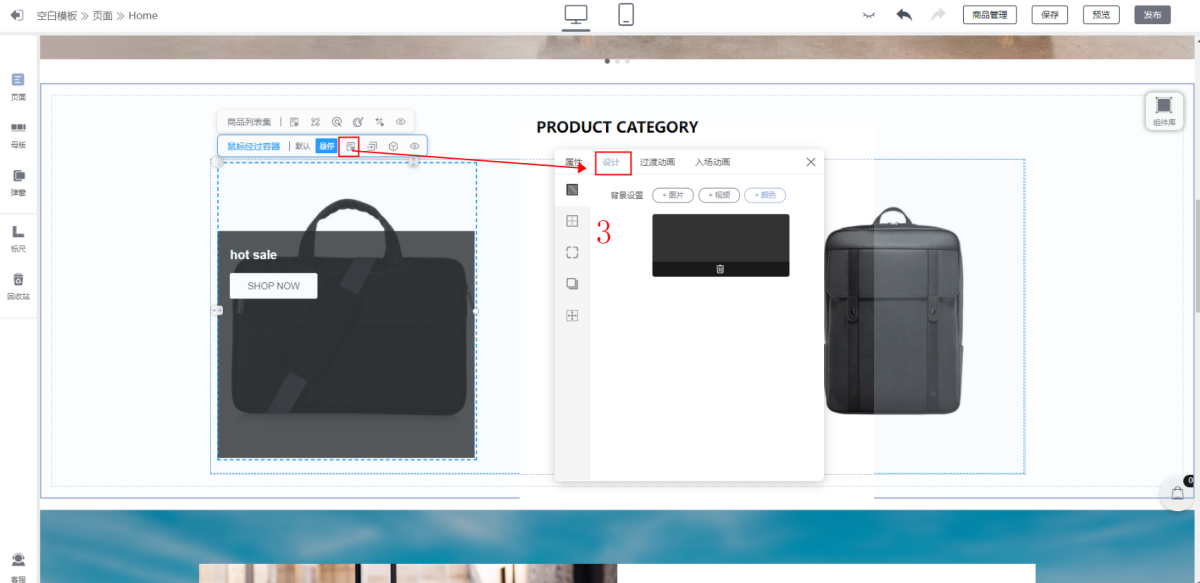Click the undo arrow in top bar
Image resolution: width=1200 pixels, height=583 pixels.
(x=904, y=15)
